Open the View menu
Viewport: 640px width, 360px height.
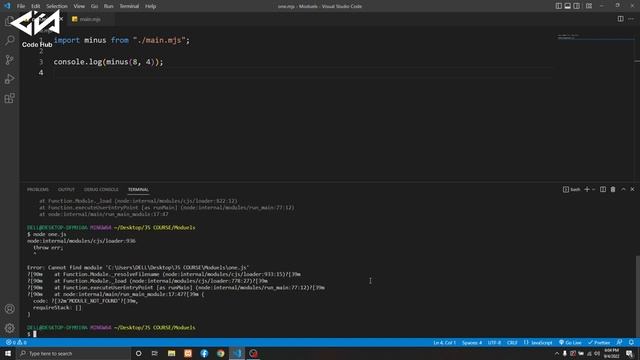pos(79,6)
